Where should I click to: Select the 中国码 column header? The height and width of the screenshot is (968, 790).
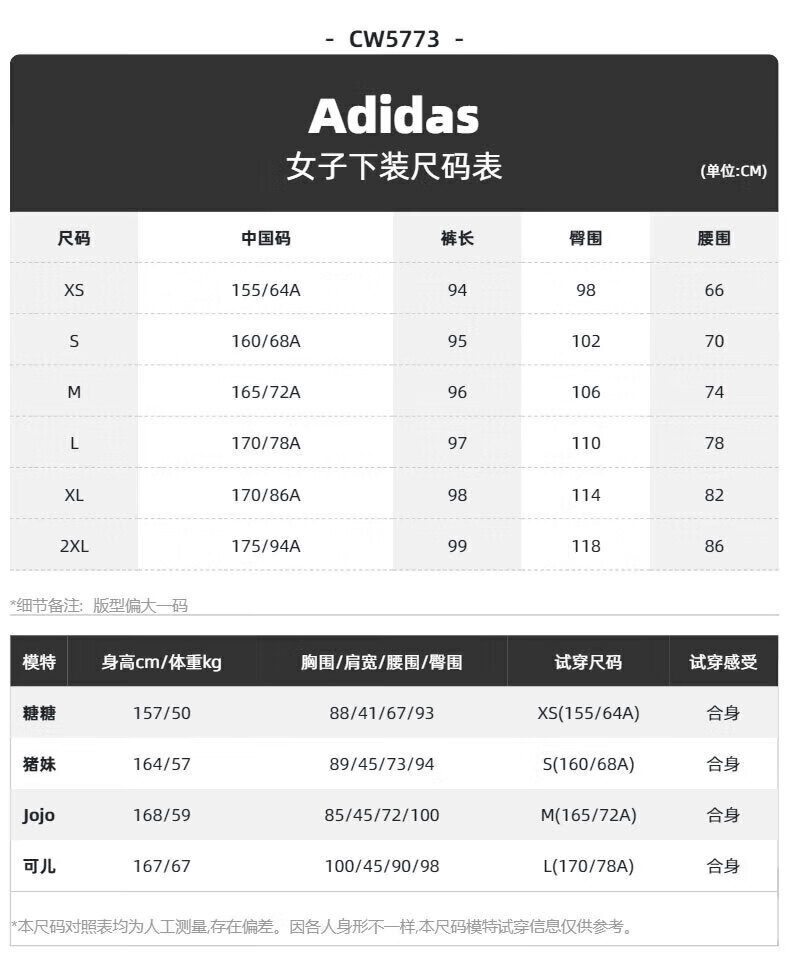[265, 238]
